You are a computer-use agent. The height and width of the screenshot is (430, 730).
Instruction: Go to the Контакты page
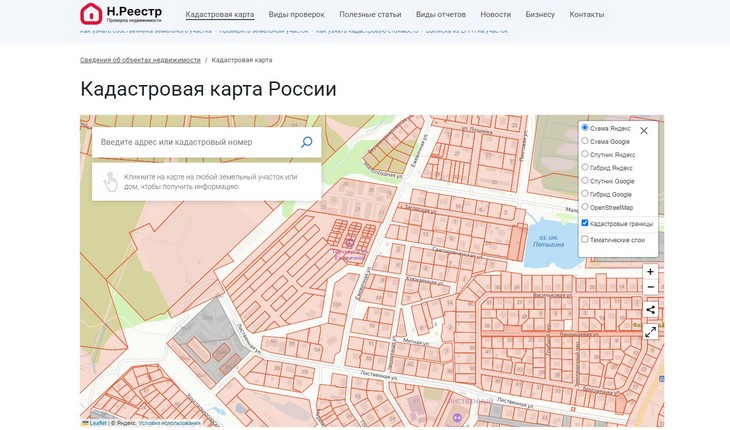click(586, 15)
